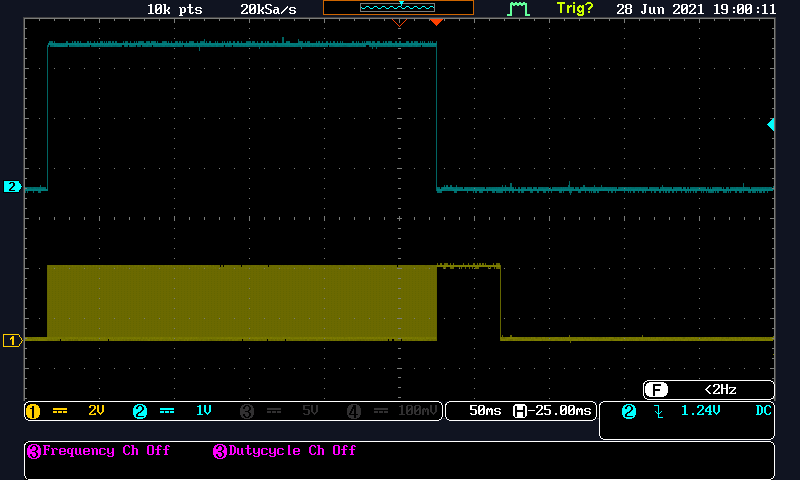Click the channel 1 2V scale value
The height and width of the screenshot is (480, 800).
[96, 411]
